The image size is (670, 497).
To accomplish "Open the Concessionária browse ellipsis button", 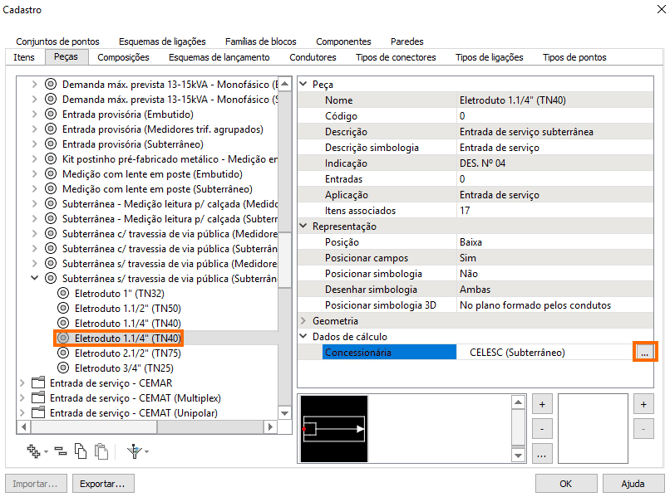I will (644, 352).
